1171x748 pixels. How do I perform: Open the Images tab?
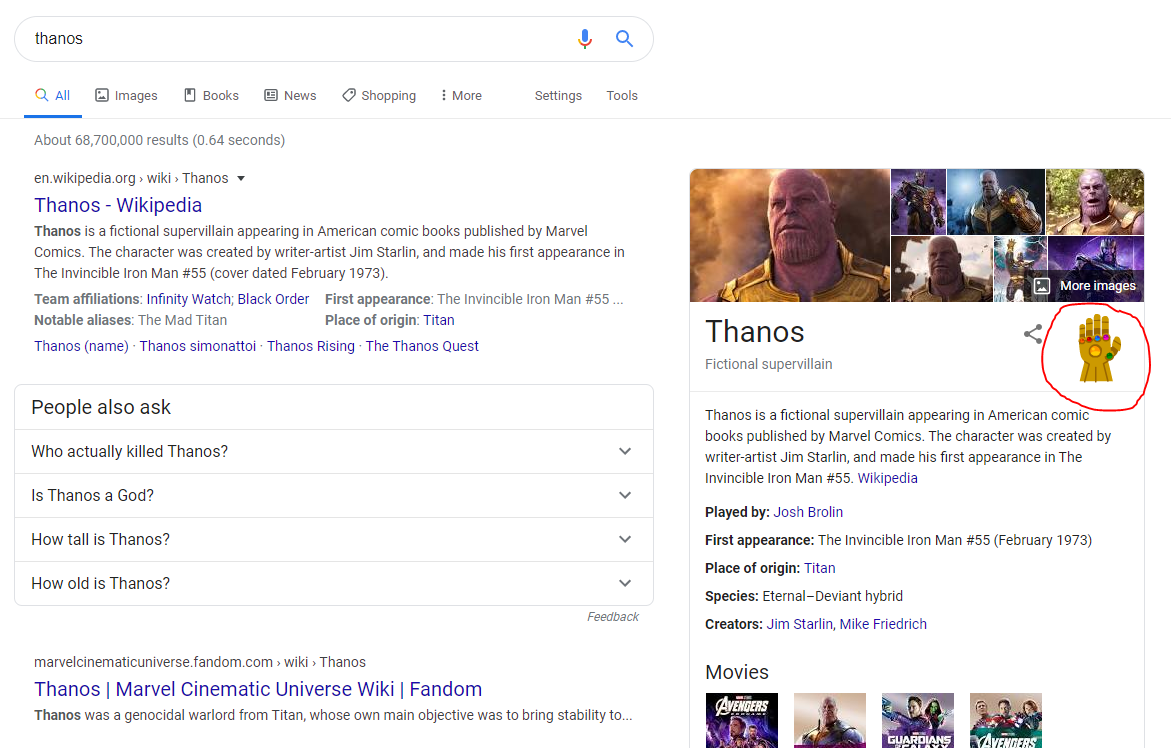(126, 96)
